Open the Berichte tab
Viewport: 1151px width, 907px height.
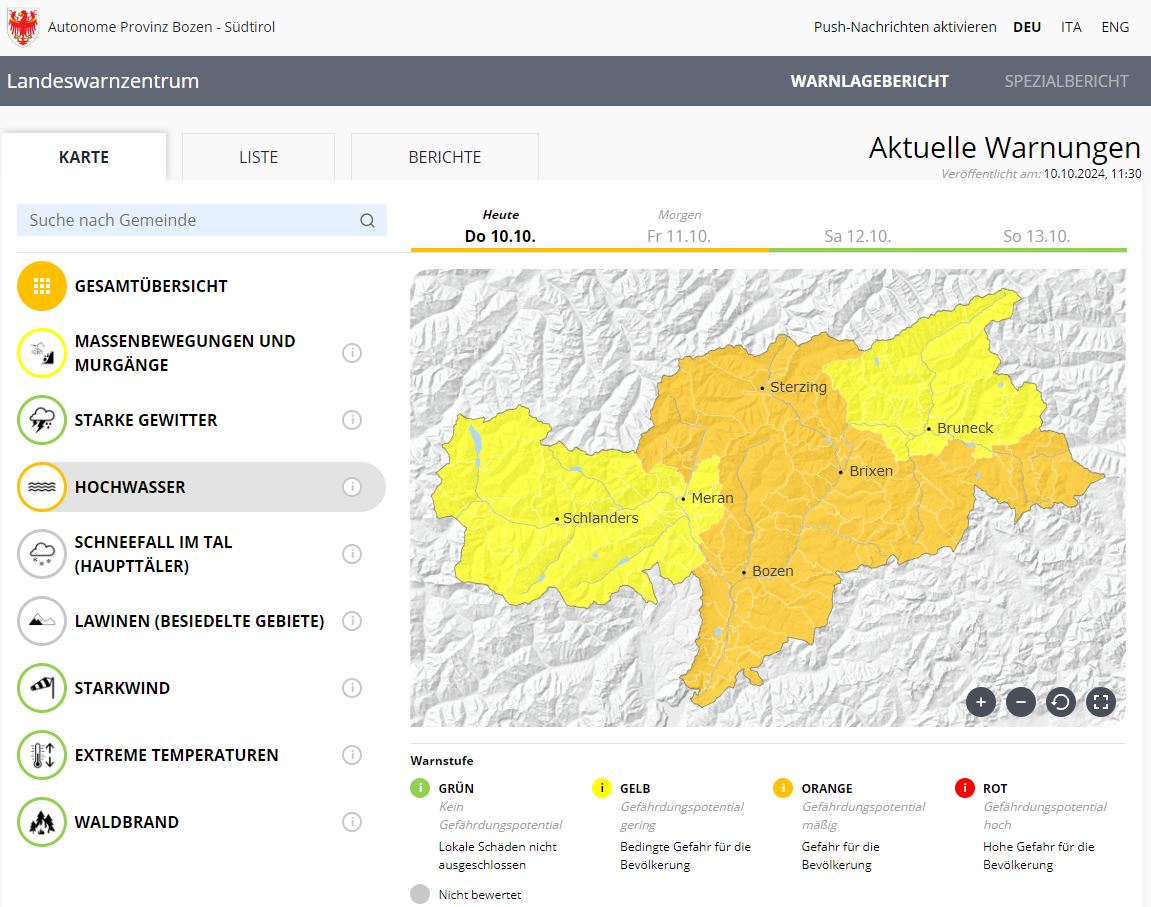click(444, 157)
